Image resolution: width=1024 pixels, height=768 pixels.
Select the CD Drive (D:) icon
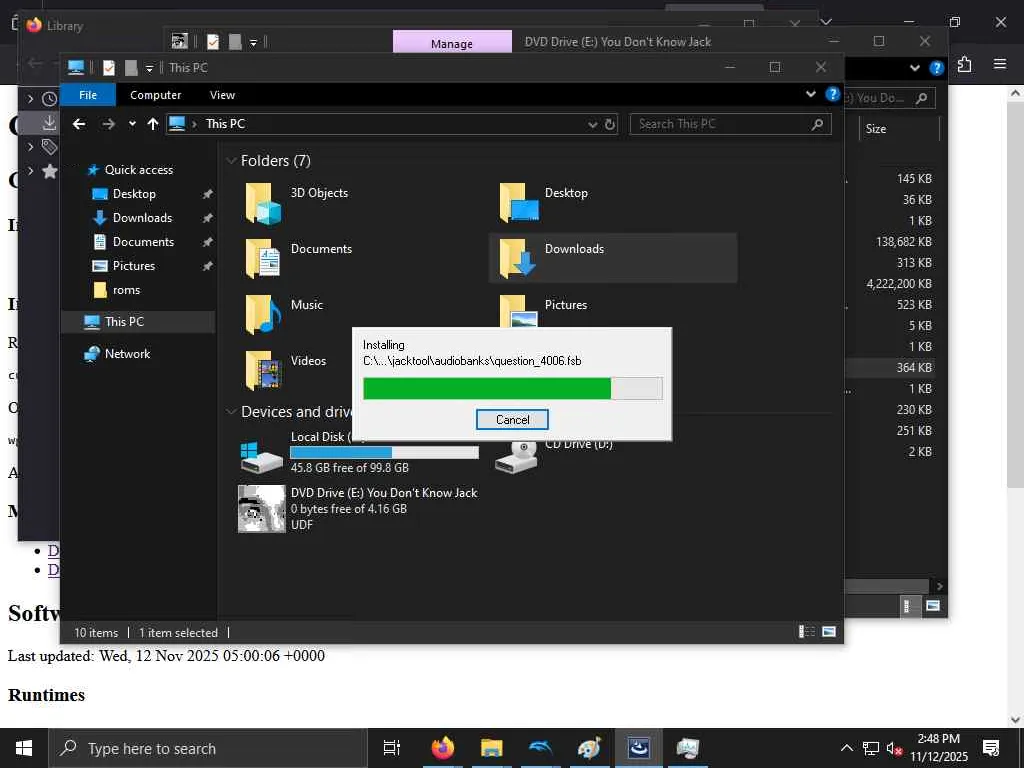[517, 457]
